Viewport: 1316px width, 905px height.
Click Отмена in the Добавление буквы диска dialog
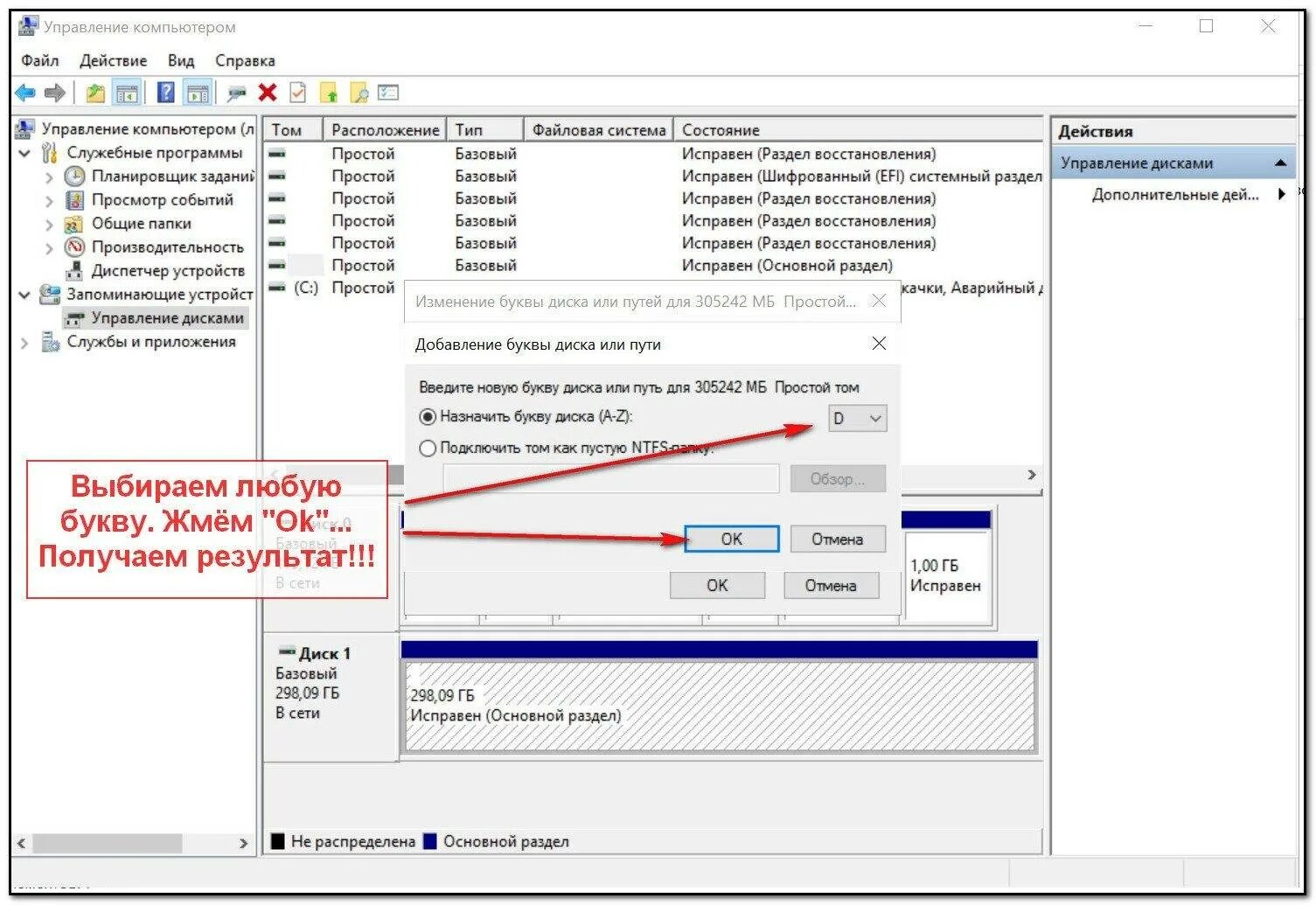[x=837, y=540]
